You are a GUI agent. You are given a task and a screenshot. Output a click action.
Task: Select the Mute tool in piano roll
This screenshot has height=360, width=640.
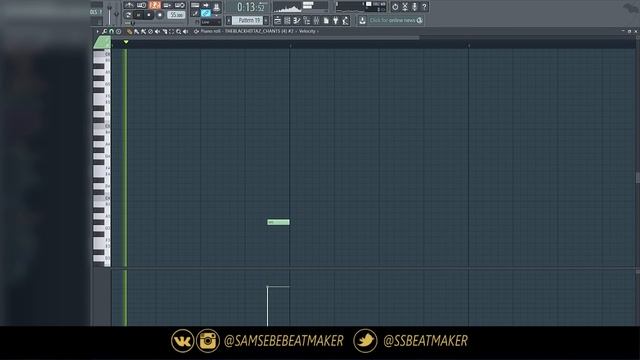click(x=157, y=31)
